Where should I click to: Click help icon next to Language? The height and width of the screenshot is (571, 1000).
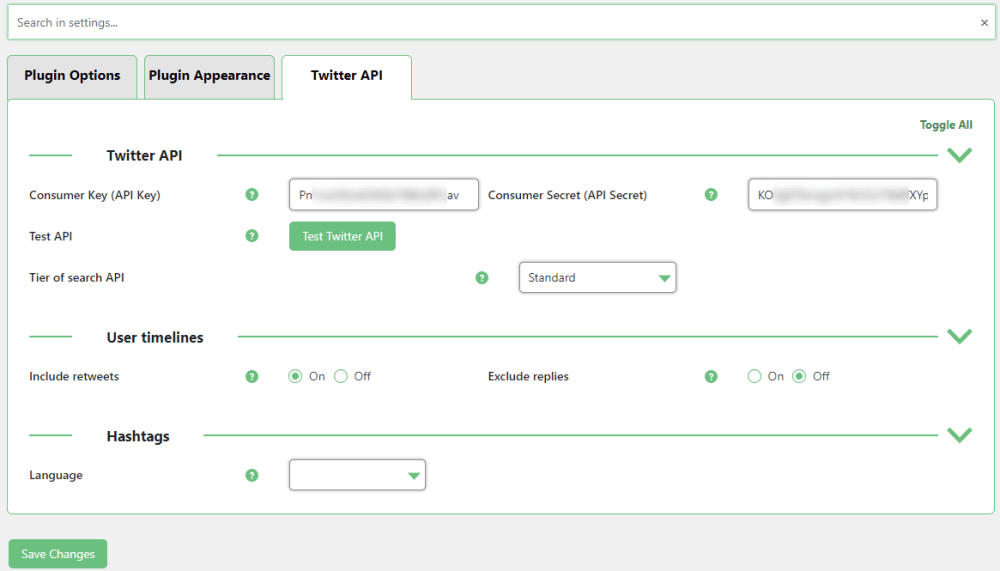coord(252,476)
